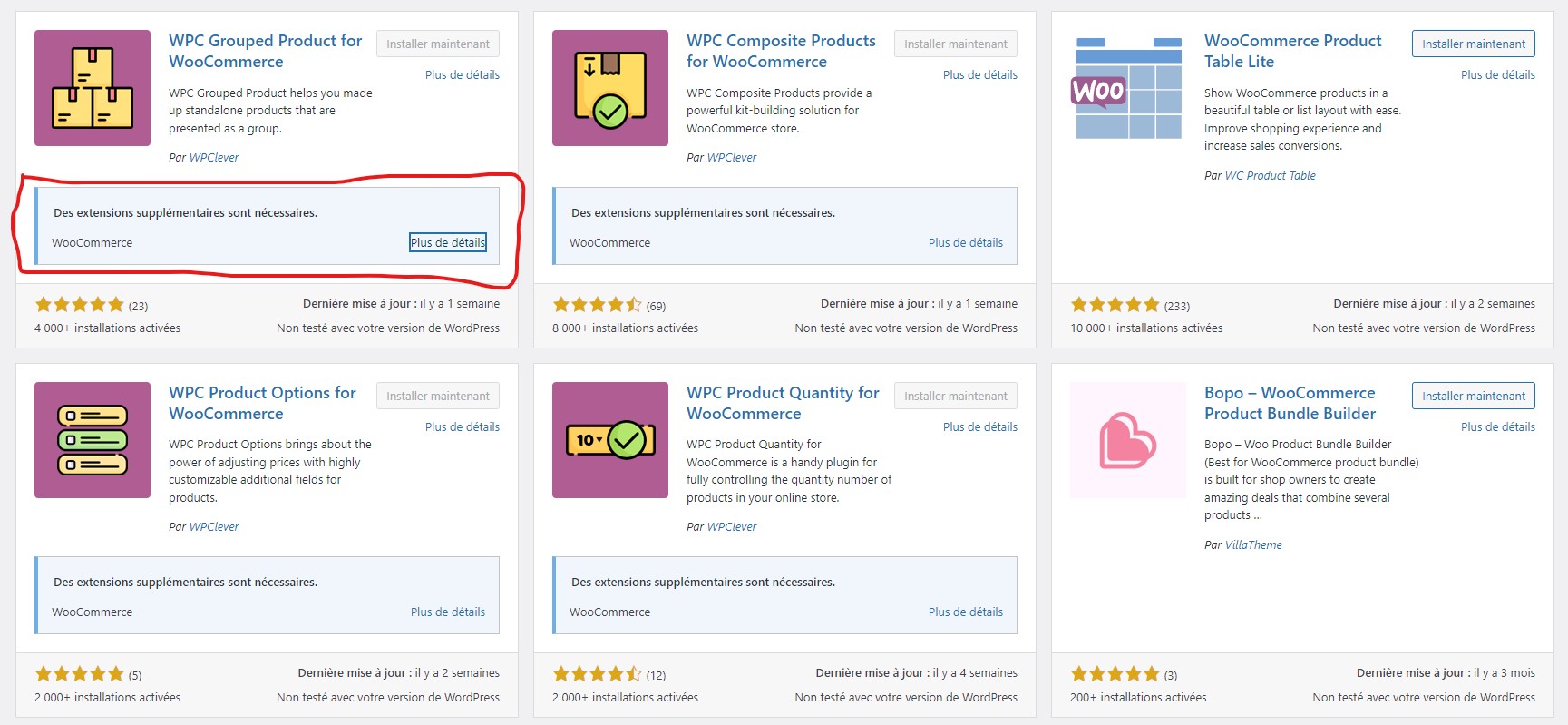Open WooCommerce dependency details in WPC Grouped Product notice
This screenshot has width=1568, height=725.
pyautogui.click(x=448, y=242)
